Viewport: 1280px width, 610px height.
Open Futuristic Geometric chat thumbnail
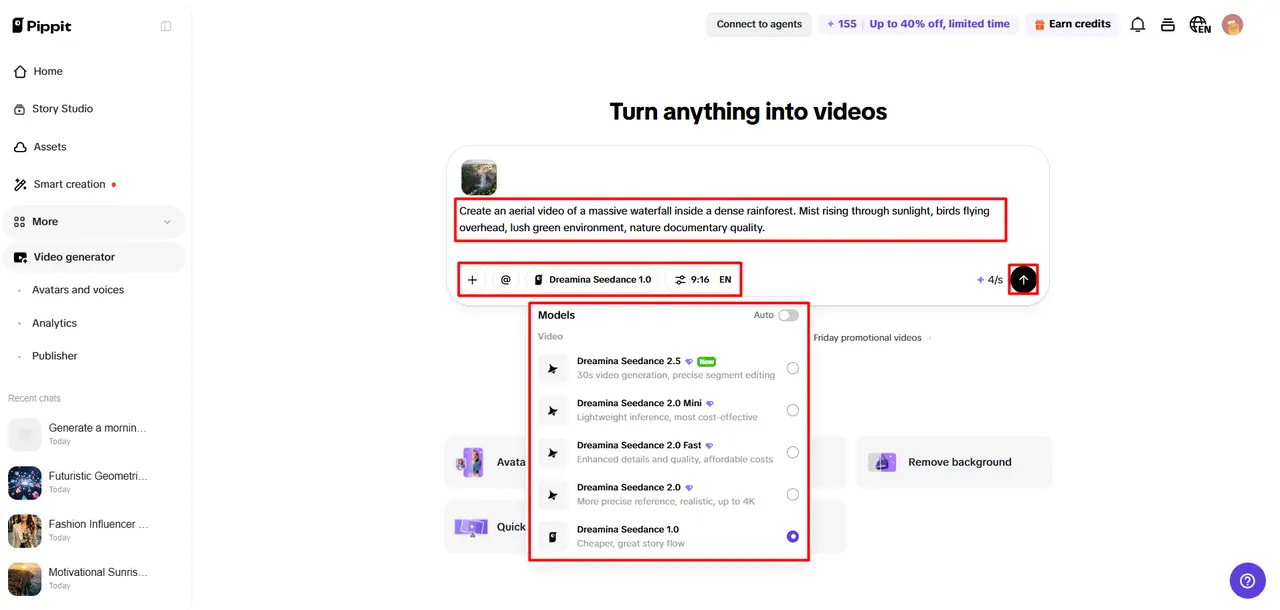pyautogui.click(x=25, y=483)
